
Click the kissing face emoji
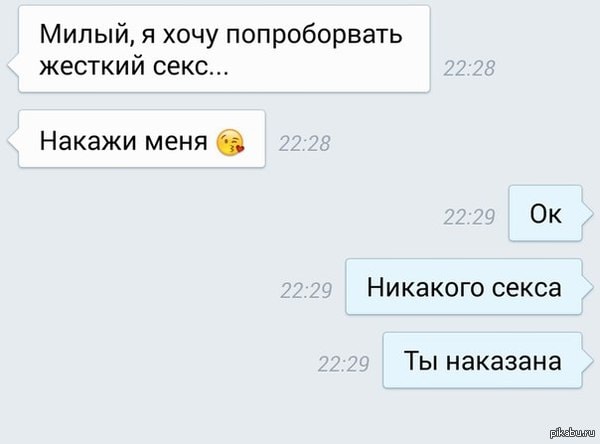coord(230,143)
